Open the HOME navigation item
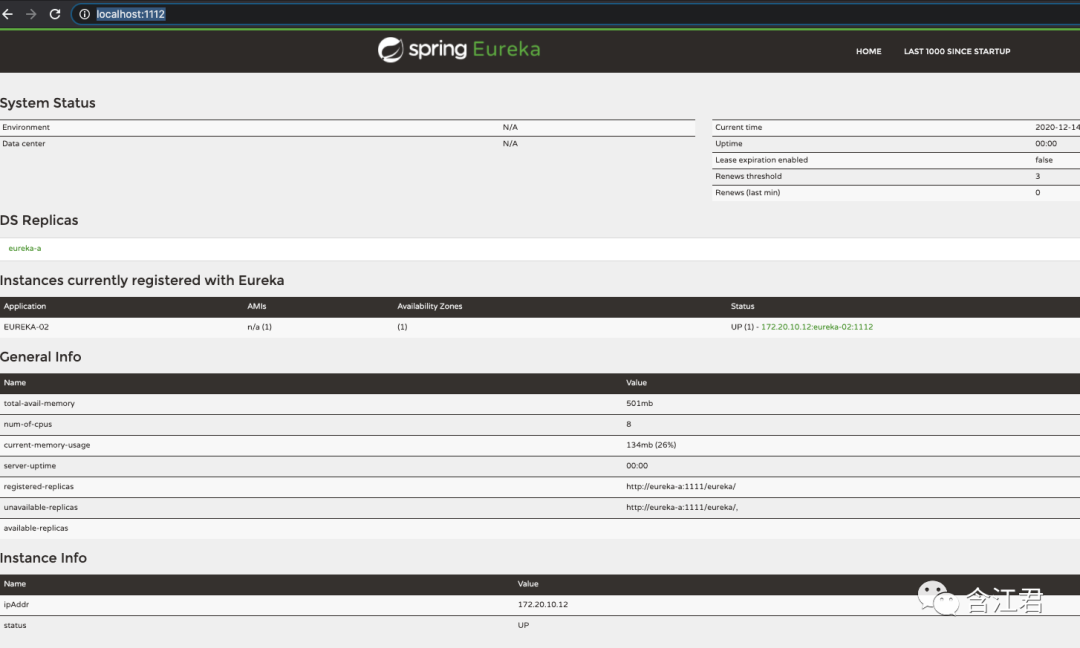The width and height of the screenshot is (1080, 648). click(869, 51)
